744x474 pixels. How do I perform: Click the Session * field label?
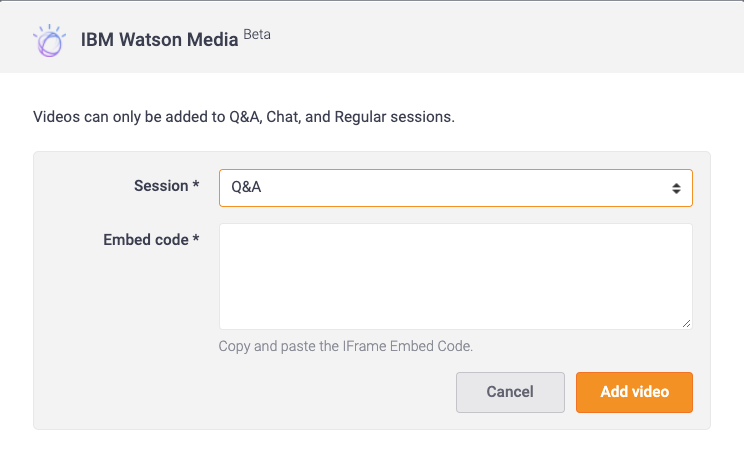(x=166, y=186)
